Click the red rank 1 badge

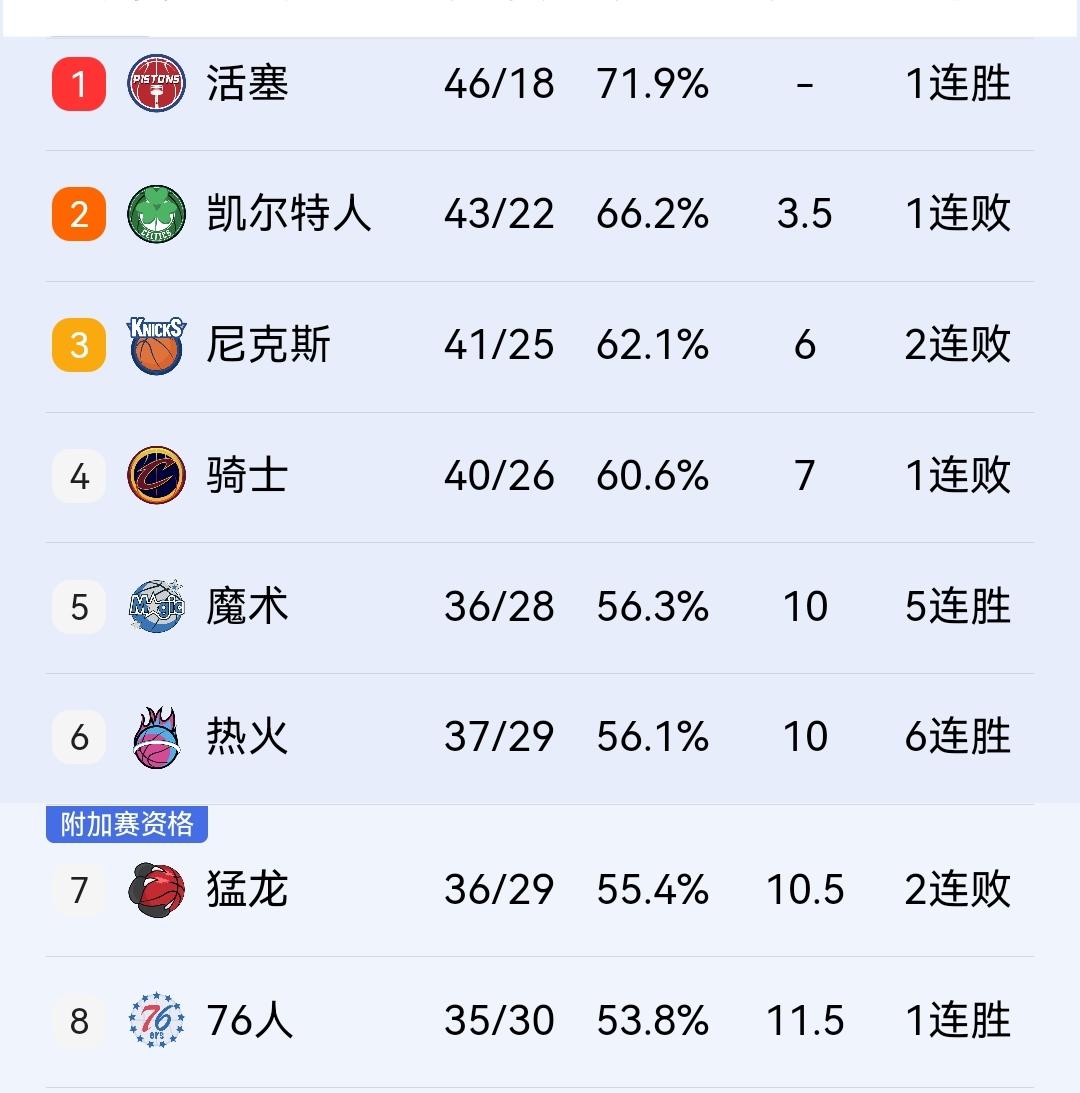[x=78, y=85]
